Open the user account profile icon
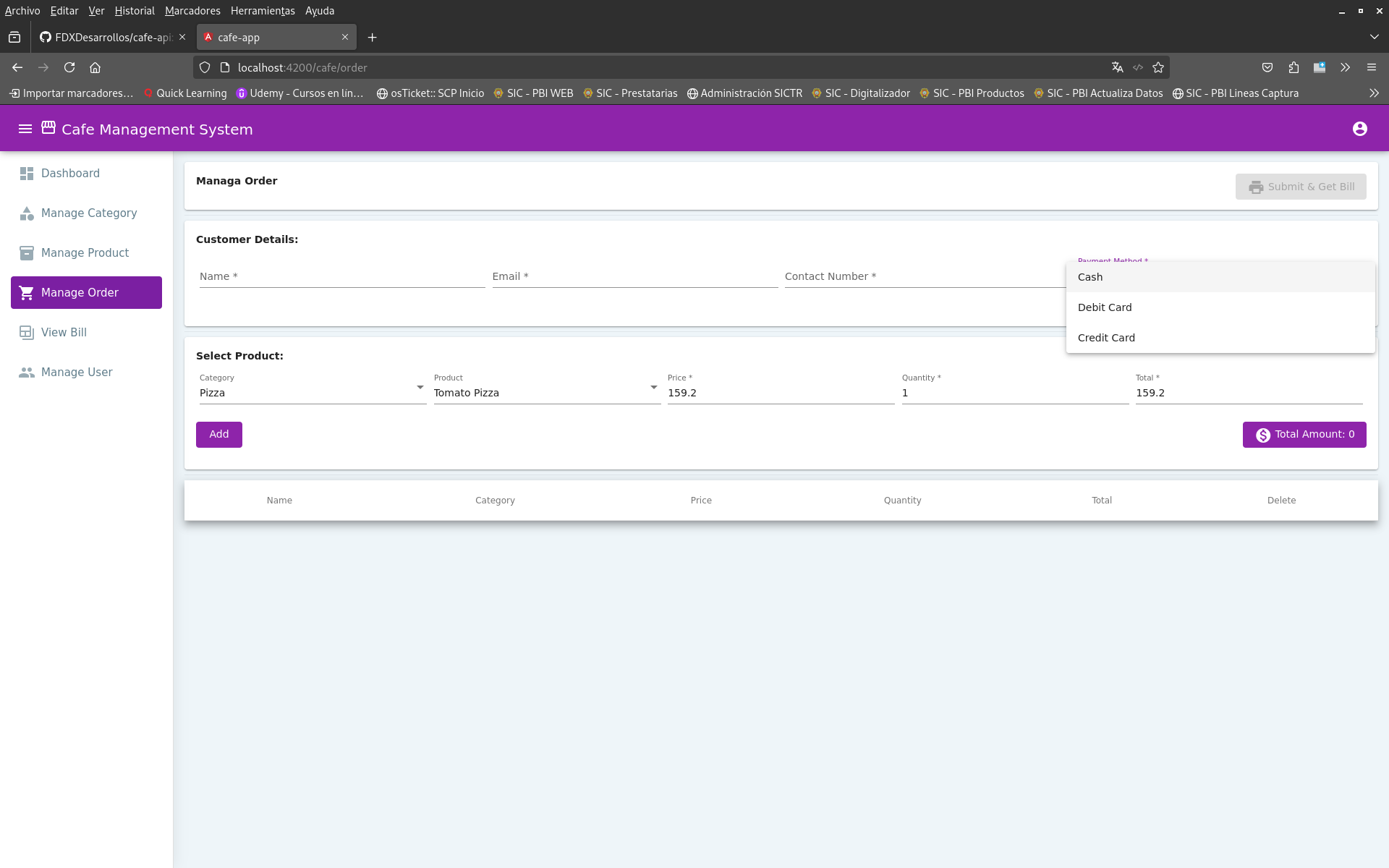The width and height of the screenshot is (1389, 868). click(1360, 129)
